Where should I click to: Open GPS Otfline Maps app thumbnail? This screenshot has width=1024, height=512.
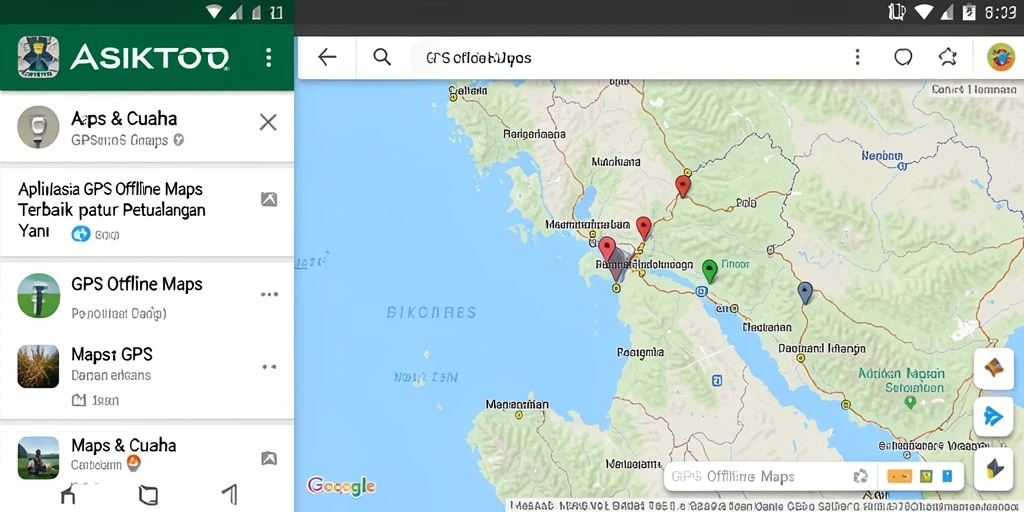click(39, 295)
